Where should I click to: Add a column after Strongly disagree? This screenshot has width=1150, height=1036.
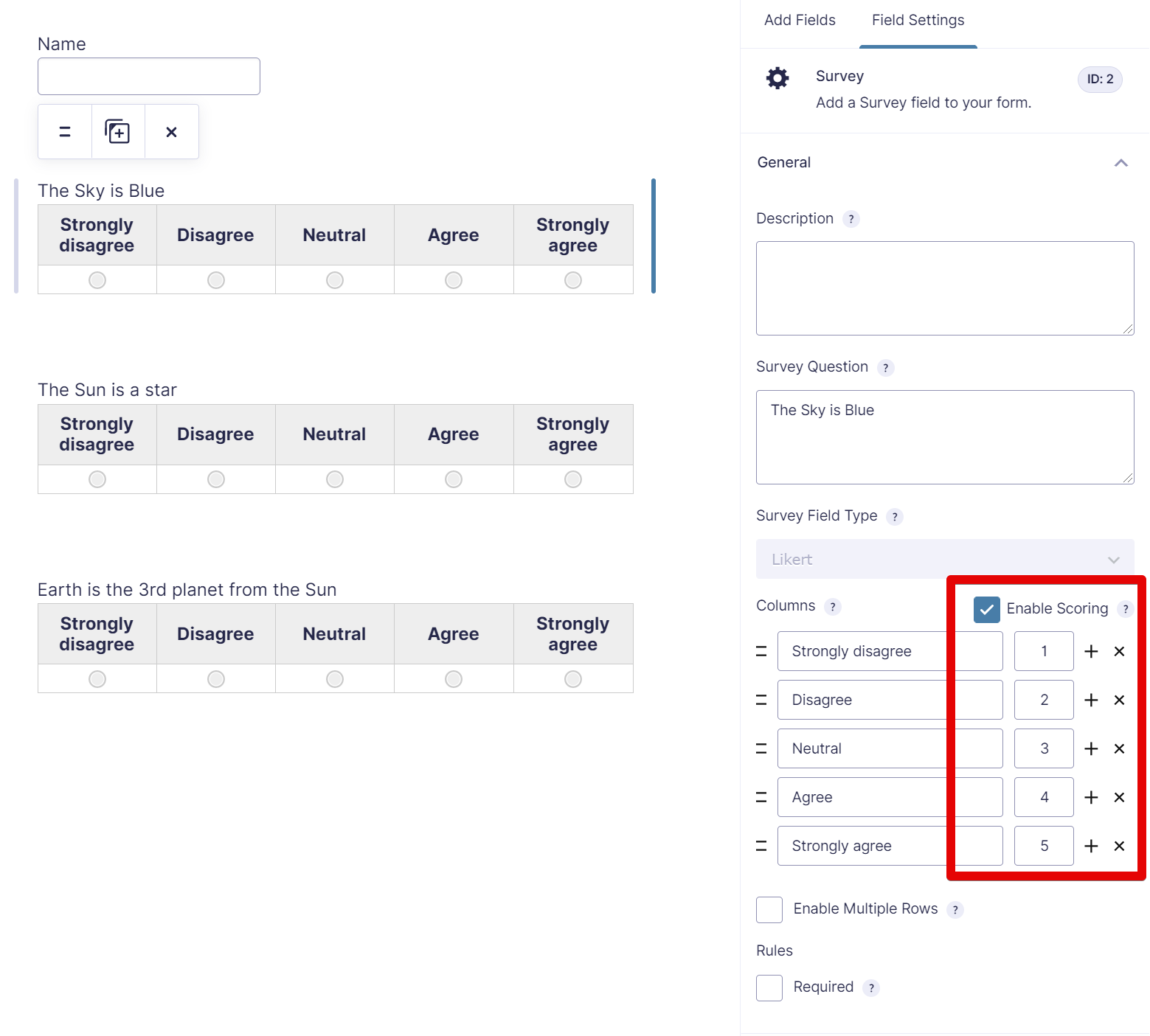click(1091, 651)
